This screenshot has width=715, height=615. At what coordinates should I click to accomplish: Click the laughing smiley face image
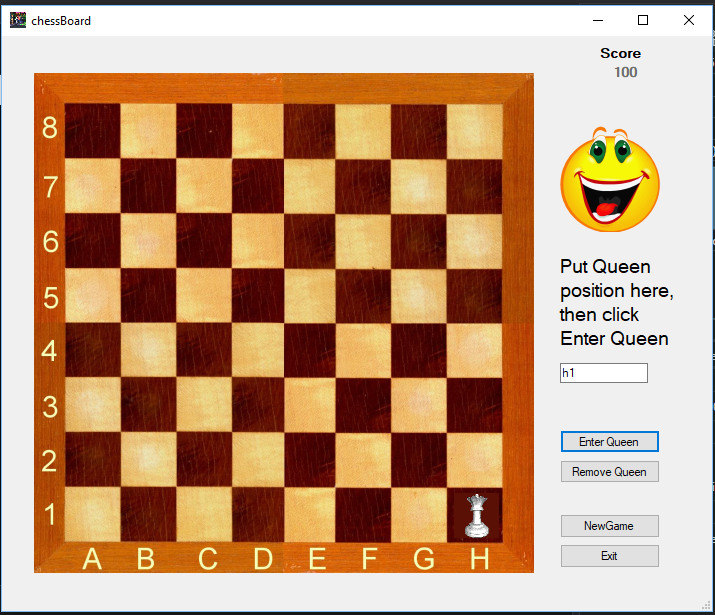pos(610,179)
